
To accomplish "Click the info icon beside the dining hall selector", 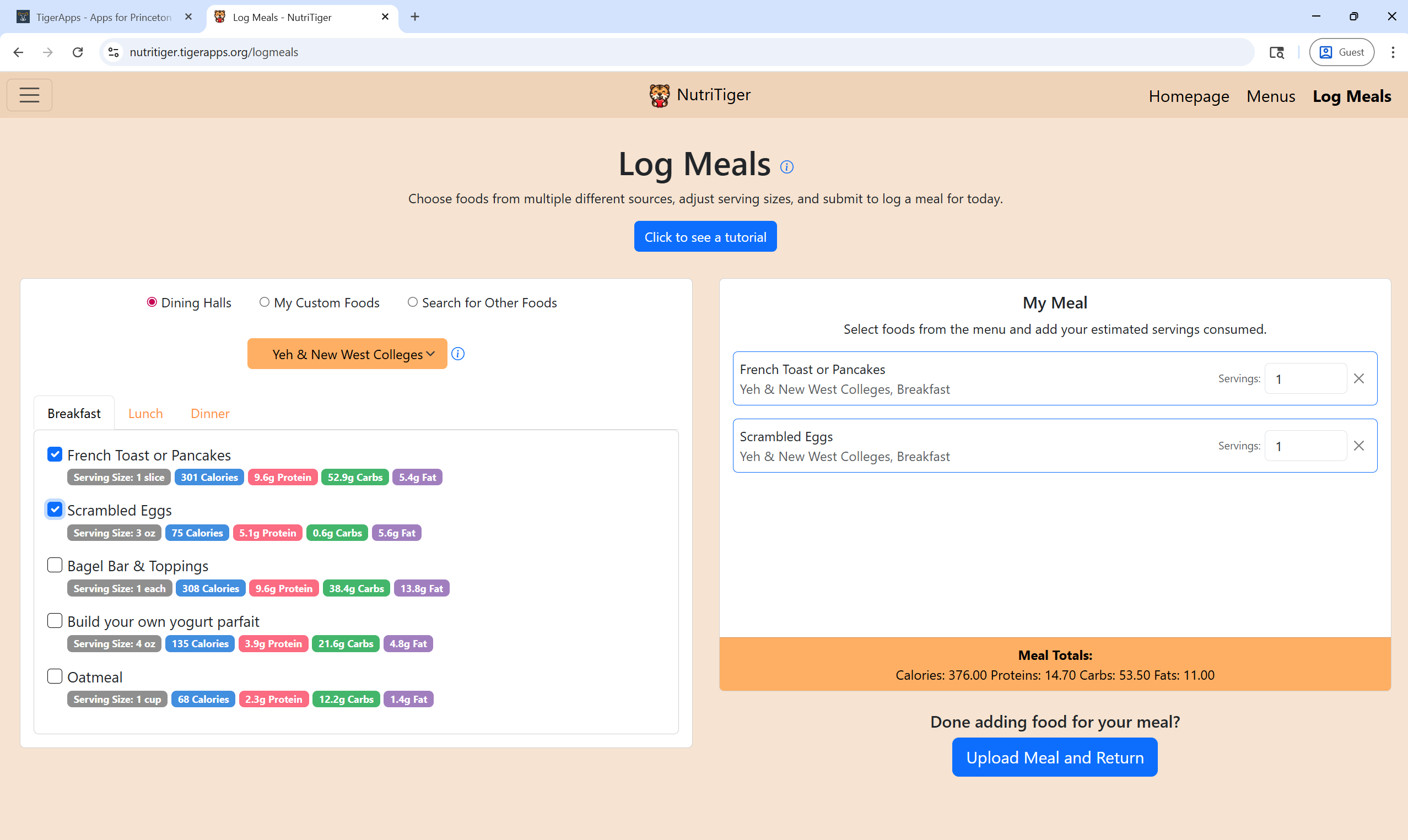I will [x=458, y=354].
